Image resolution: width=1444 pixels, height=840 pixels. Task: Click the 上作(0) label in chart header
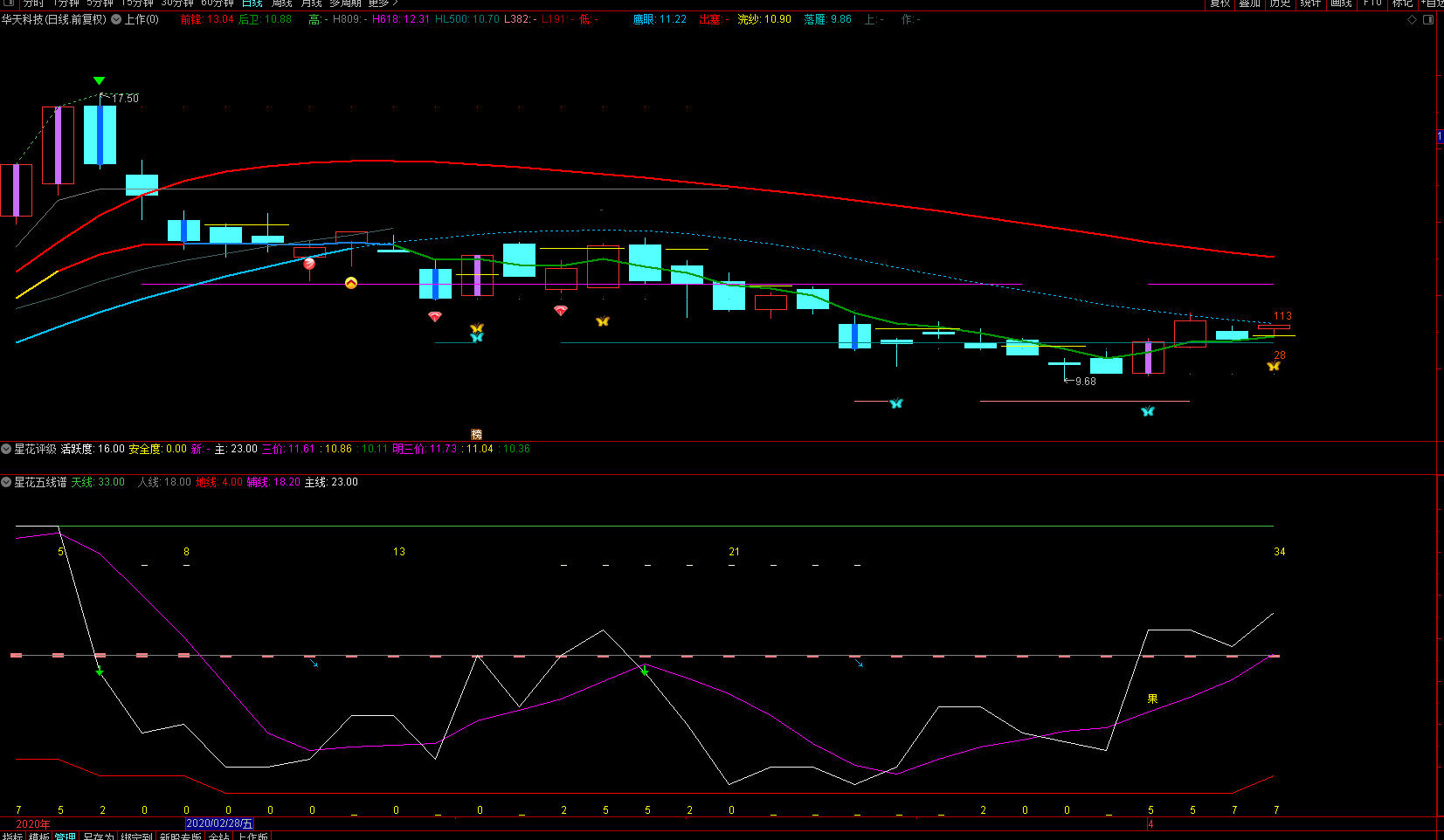point(142,19)
